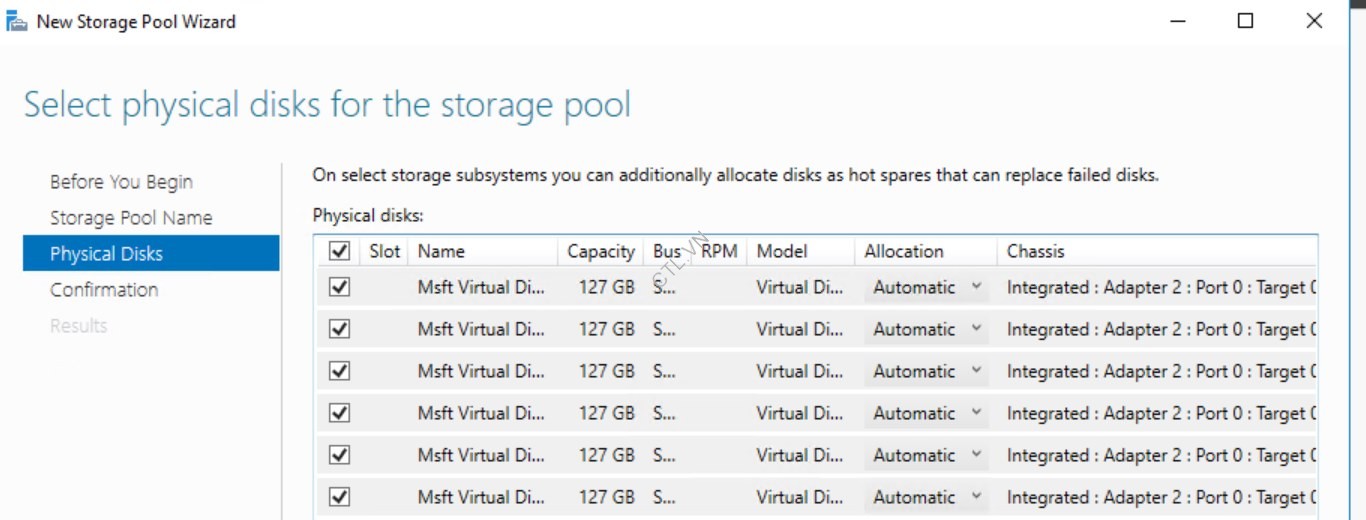Screen dimensions: 1366x520
Task: Select the sixth row's Msft Virtual Di... name
Action: (x=481, y=497)
